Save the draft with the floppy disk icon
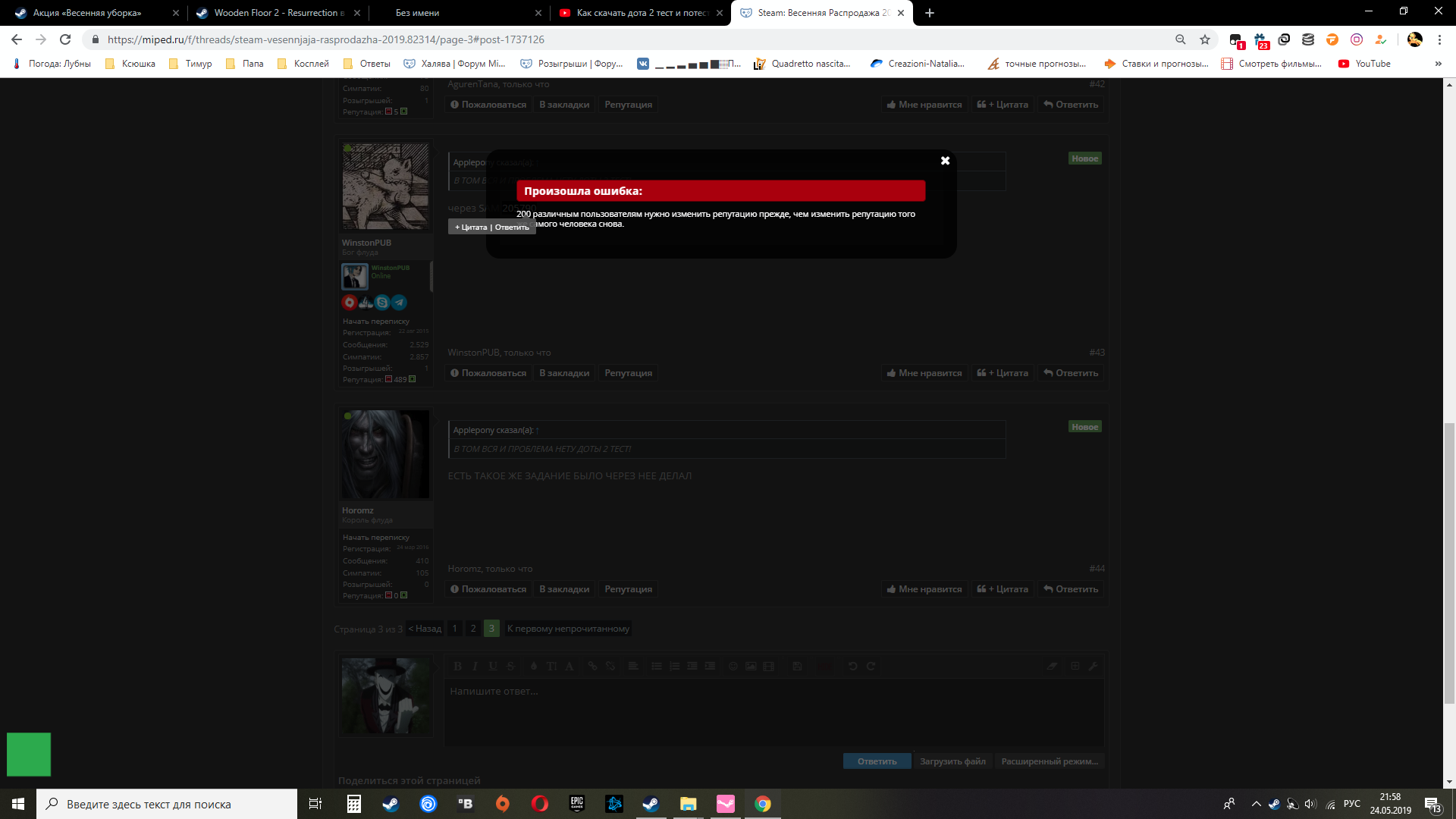This screenshot has height=819, width=1456. pyautogui.click(x=797, y=667)
